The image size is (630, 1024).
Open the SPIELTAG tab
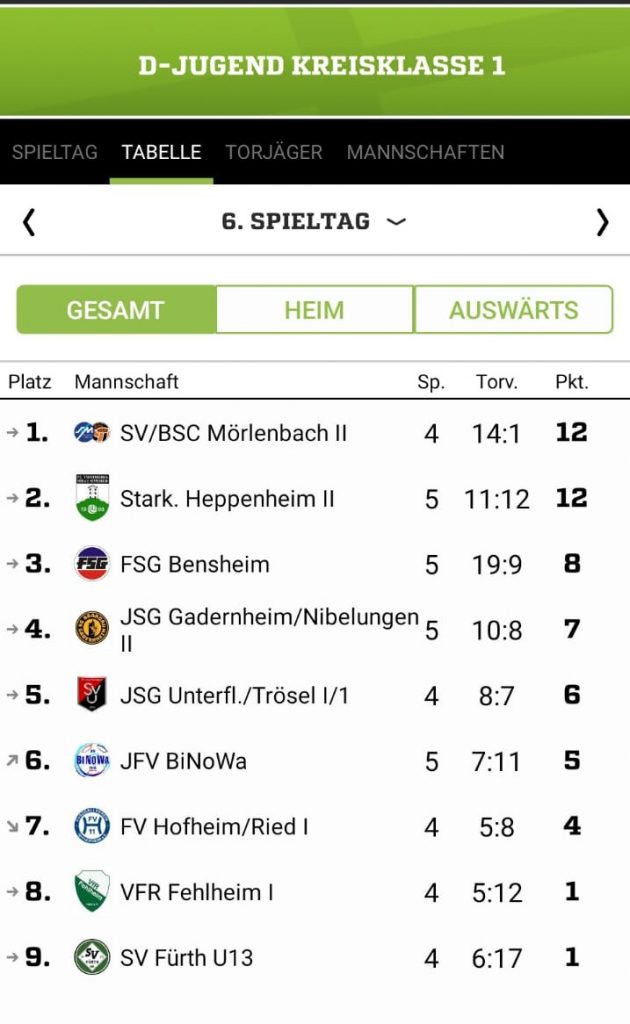55,152
